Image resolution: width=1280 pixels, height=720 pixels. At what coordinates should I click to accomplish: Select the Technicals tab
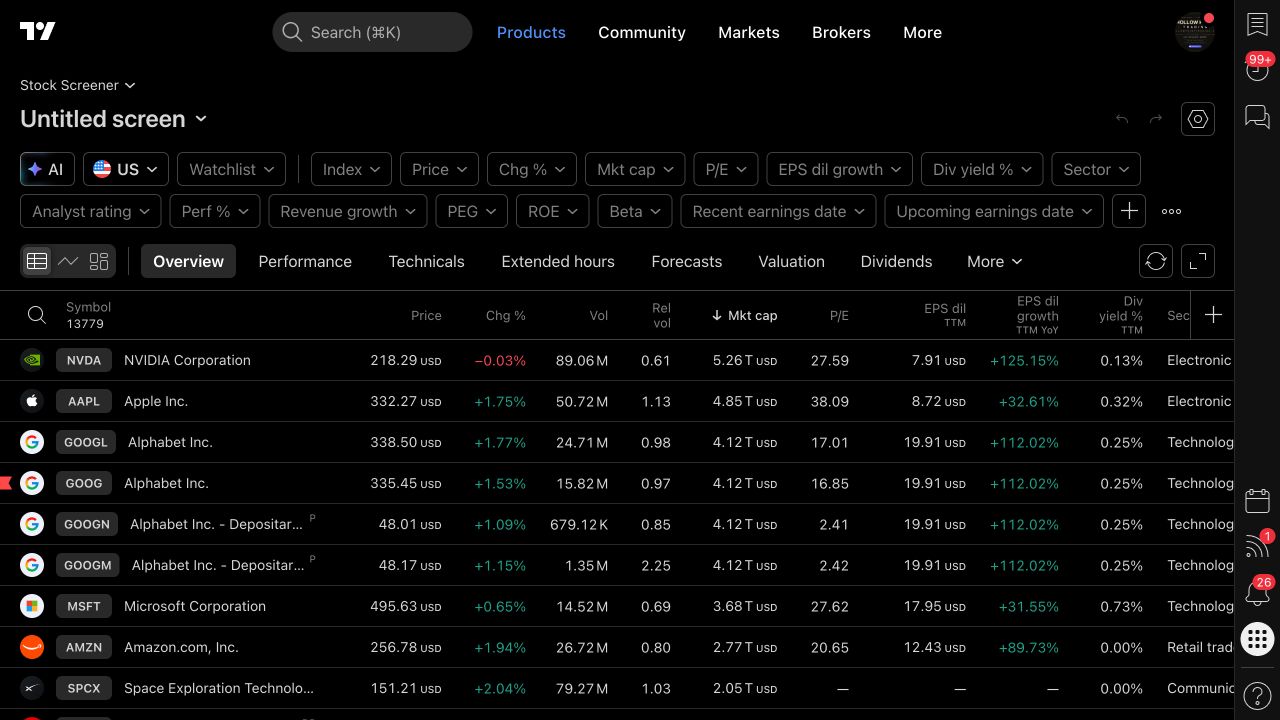[426, 261]
